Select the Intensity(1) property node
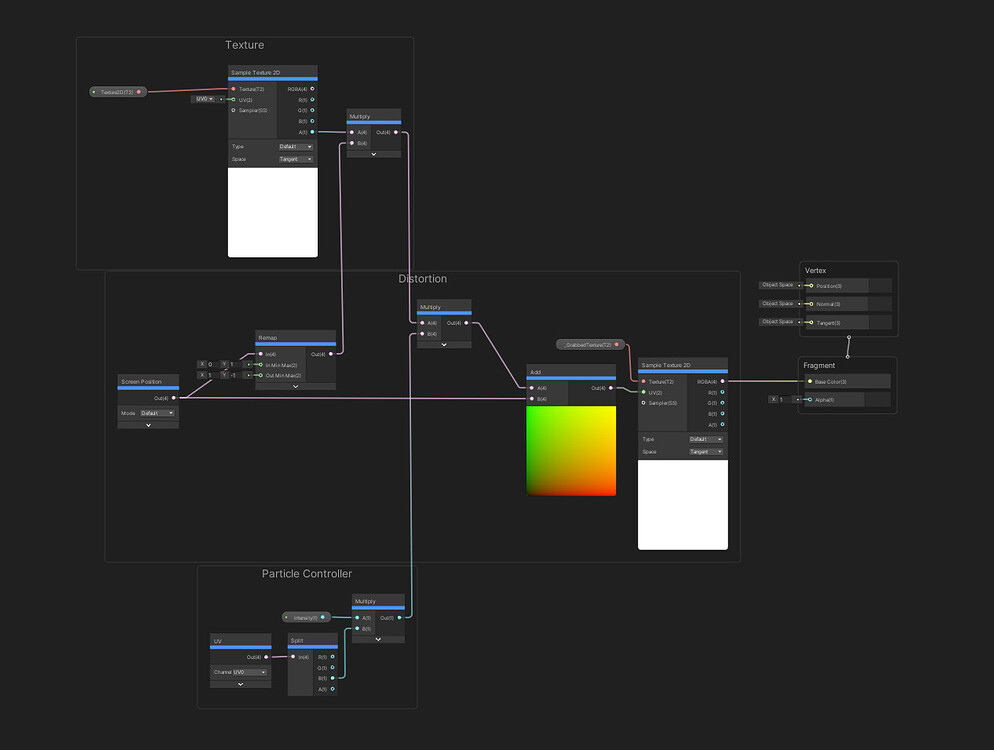Viewport: 994px width, 750px height. point(307,617)
